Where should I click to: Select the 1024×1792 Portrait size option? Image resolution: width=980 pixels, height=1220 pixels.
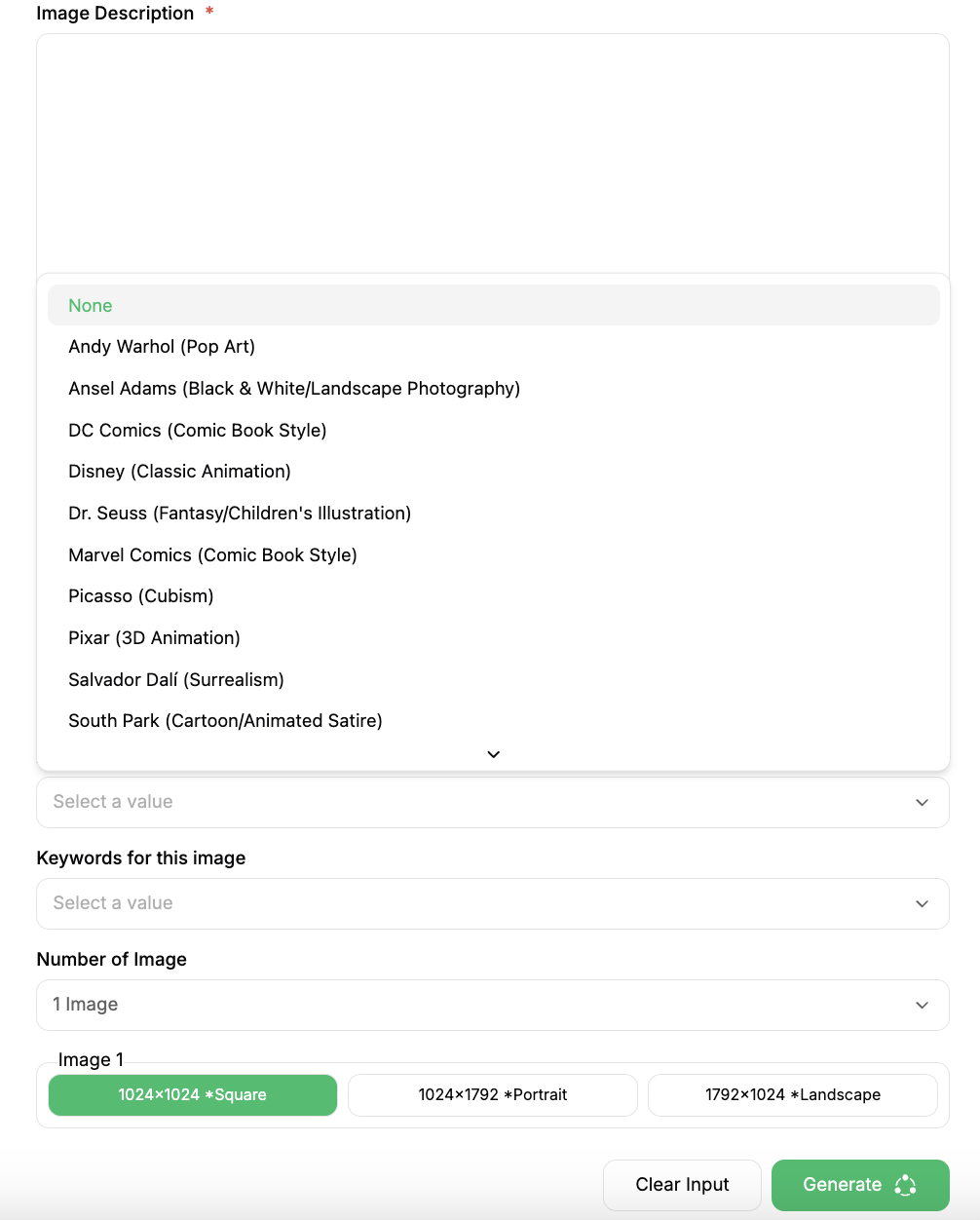pos(493,1095)
